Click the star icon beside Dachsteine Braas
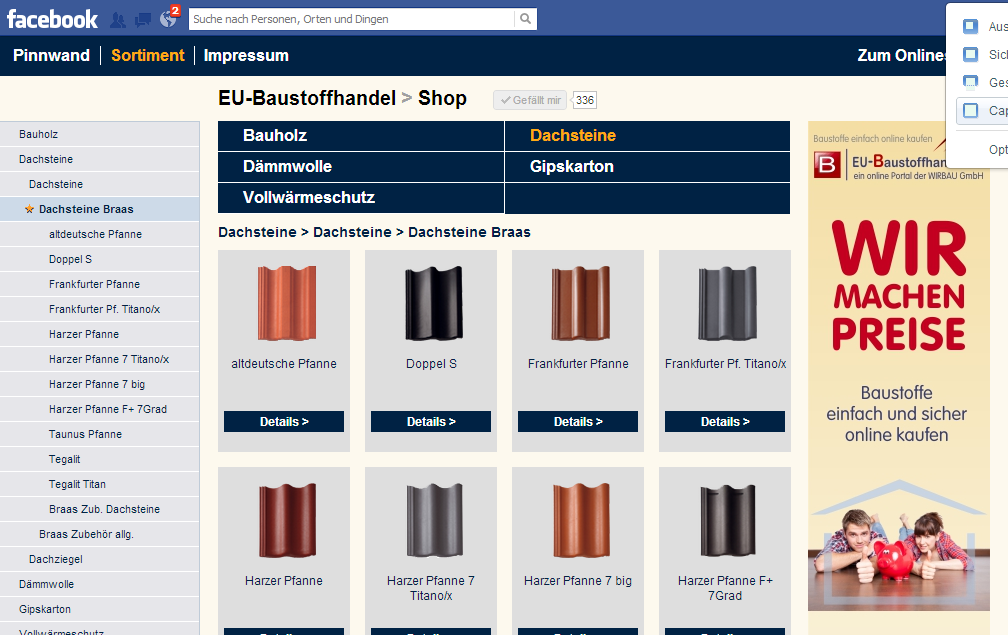1008x635 pixels. point(29,209)
